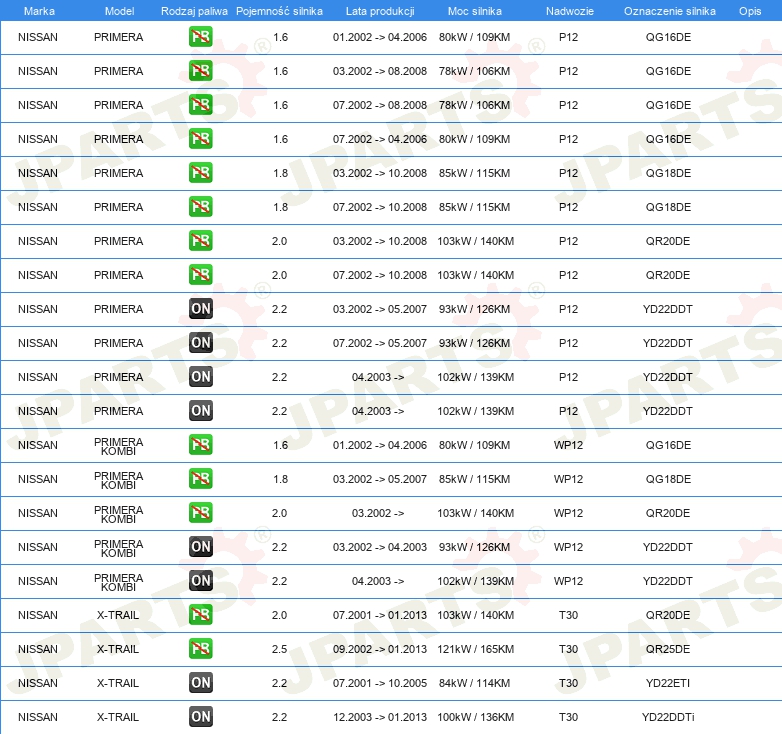
Task: Click NISSAN in the X-Trail YD22DDTi row
Action: pos(38,717)
